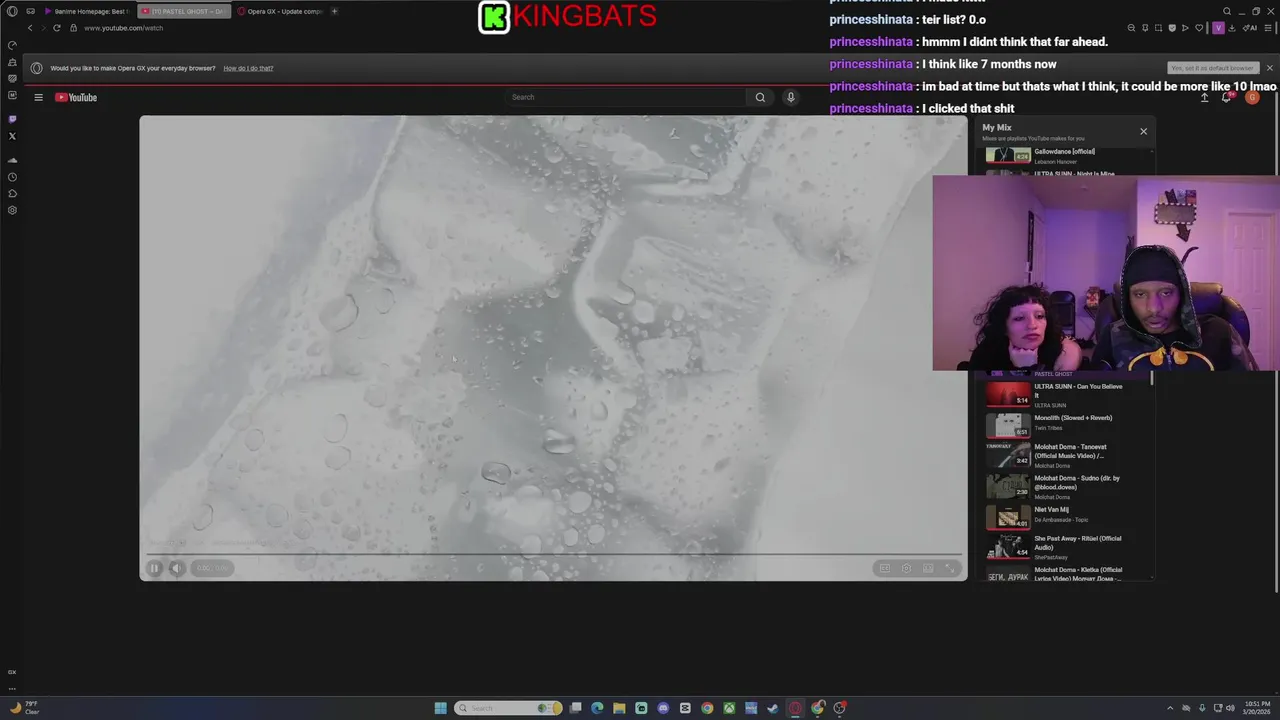Open the sidebar settings gear icon
Viewport: 1280px width, 720px height.
click(12, 210)
